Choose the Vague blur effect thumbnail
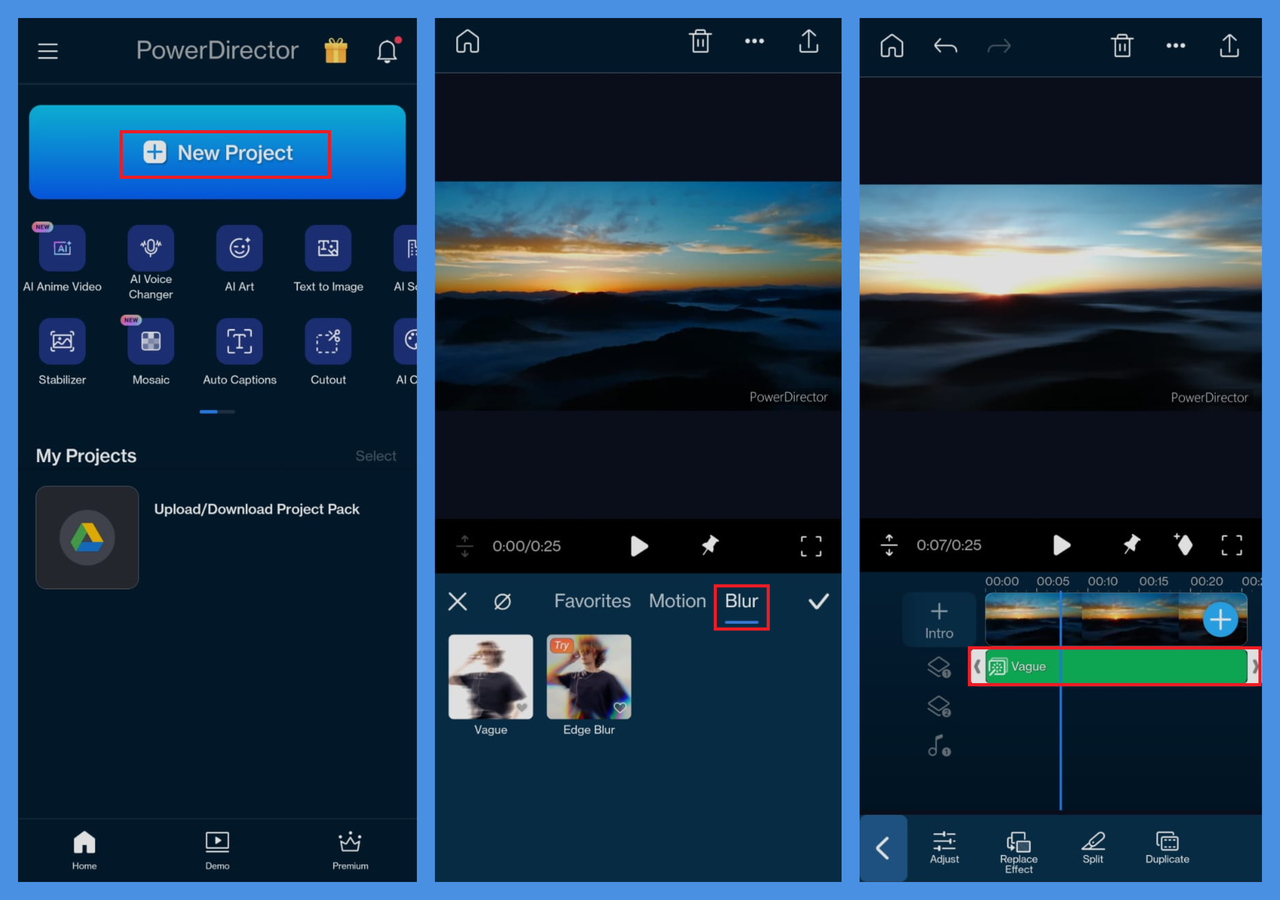The width and height of the screenshot is (1280, 900). (x=490, y=677)
